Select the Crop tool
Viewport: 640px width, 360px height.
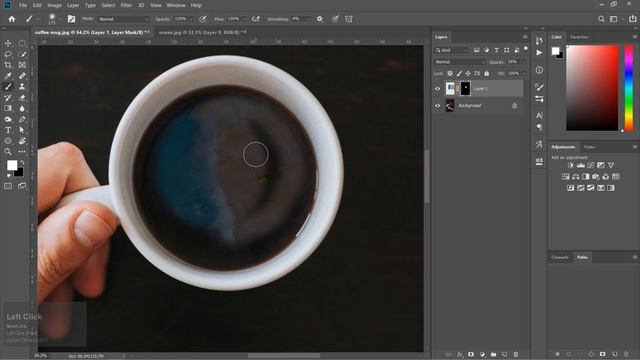pos(8,65)
